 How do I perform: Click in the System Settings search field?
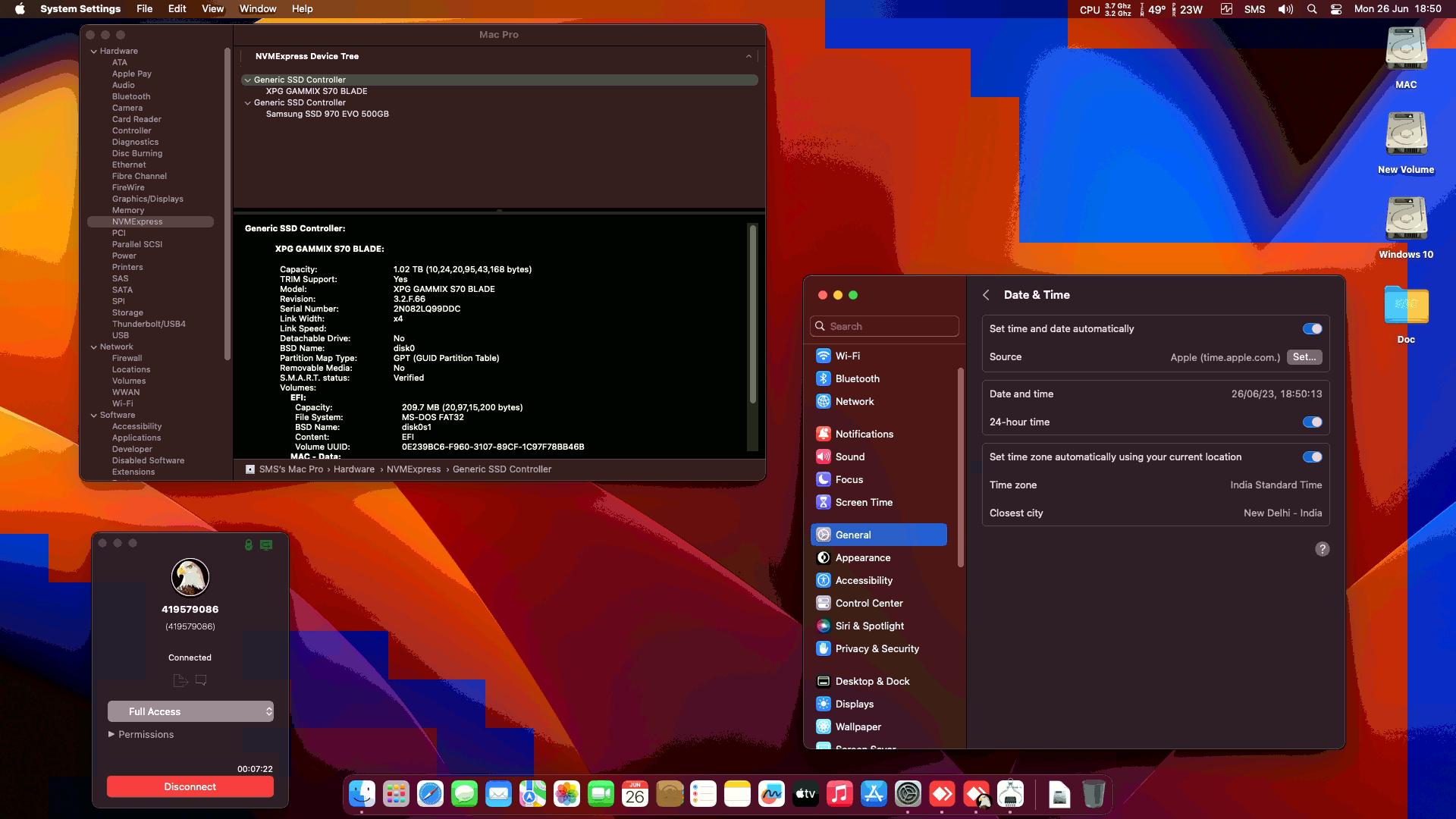click(884, 326)
